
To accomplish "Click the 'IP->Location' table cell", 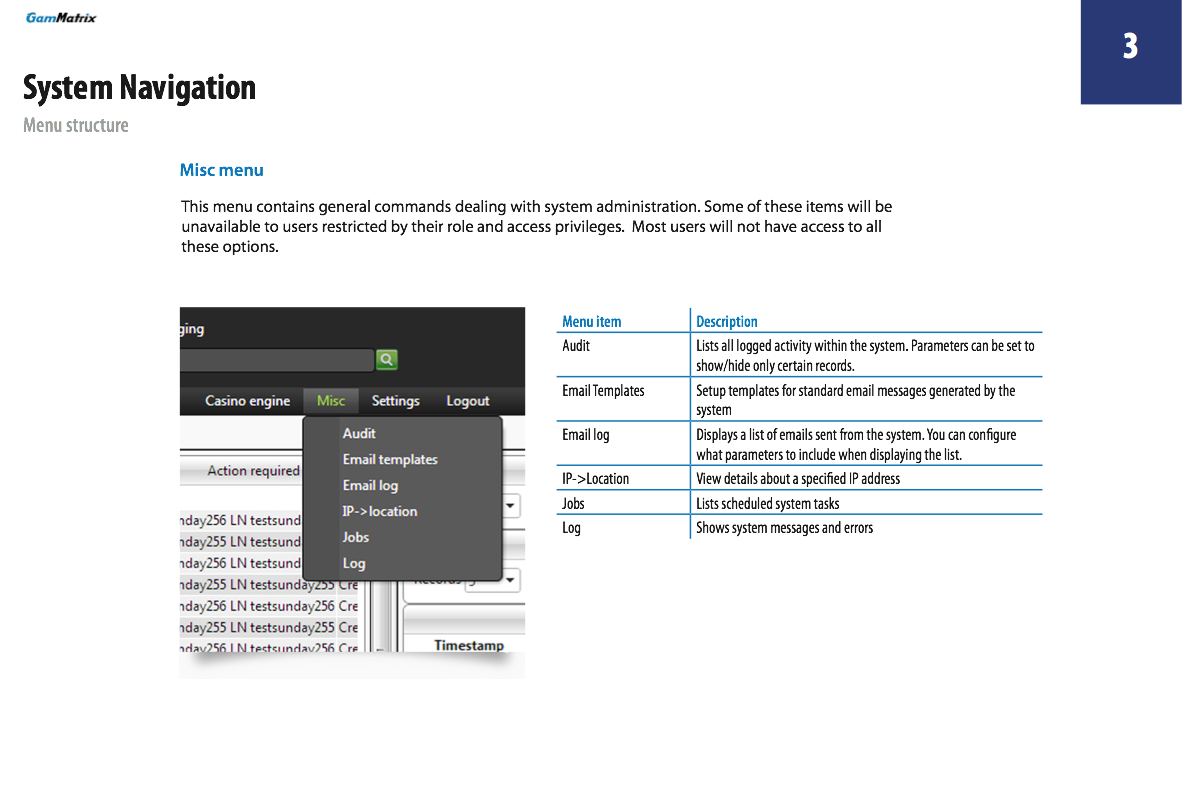I will [x=595, y=479].
